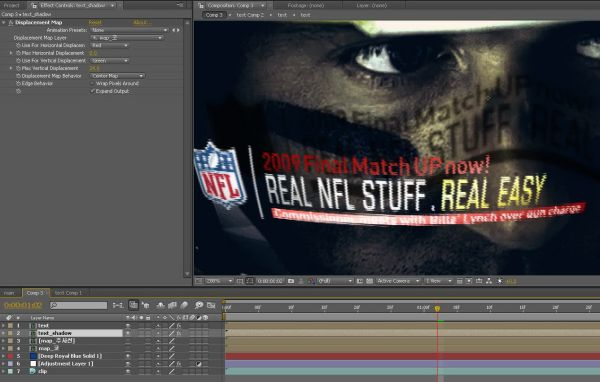The width and height of the screenshot is (600, 382).
Task: Click the brainstorm button in timeline
Action: [199, 305]
